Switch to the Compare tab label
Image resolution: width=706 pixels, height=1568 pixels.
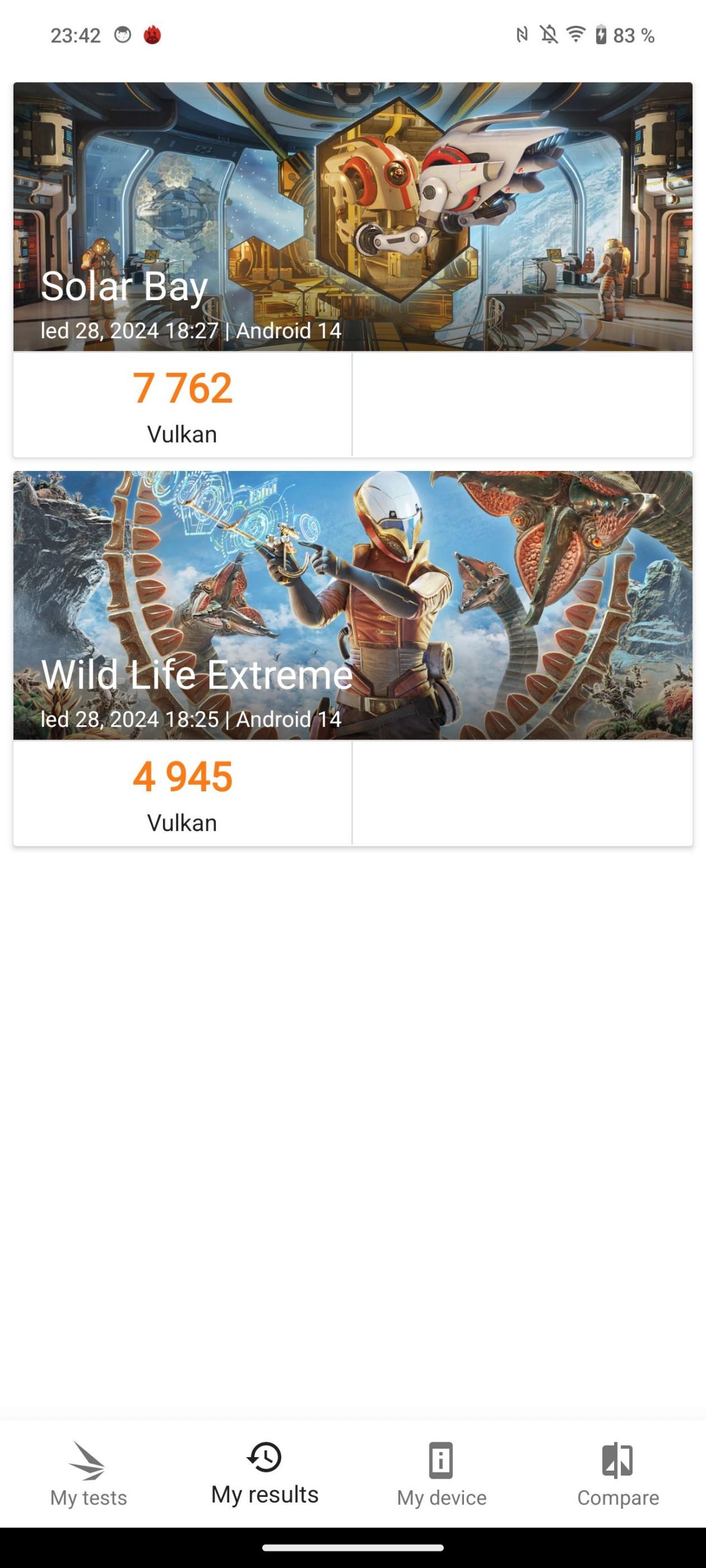click(618, 1498)
